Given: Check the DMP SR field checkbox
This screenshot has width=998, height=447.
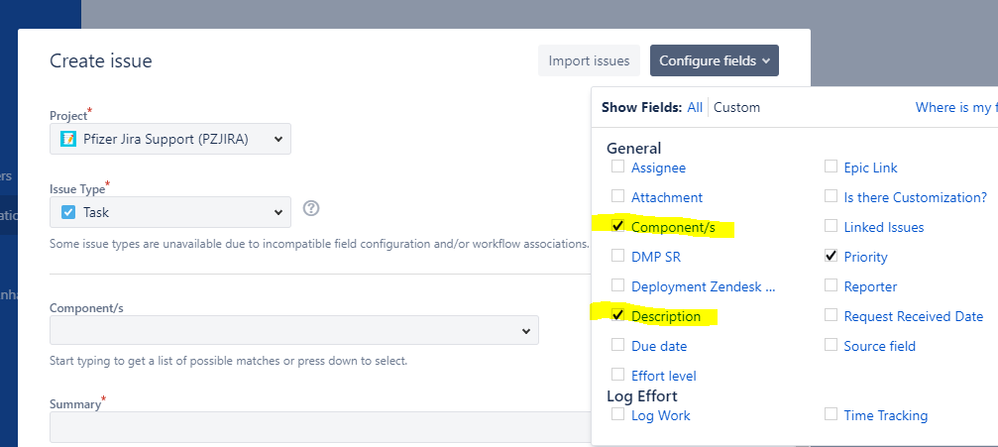Looking at the screenshot, I should point(617,256).
